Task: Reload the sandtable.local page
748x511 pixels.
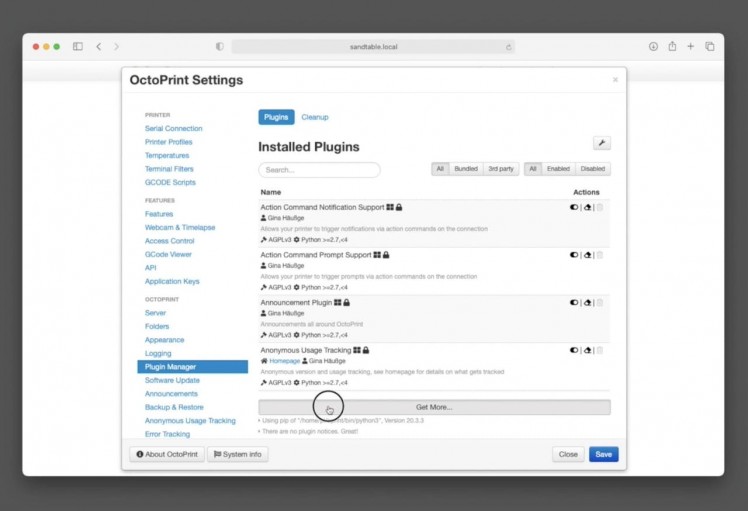Action: (x=509, y=47)
